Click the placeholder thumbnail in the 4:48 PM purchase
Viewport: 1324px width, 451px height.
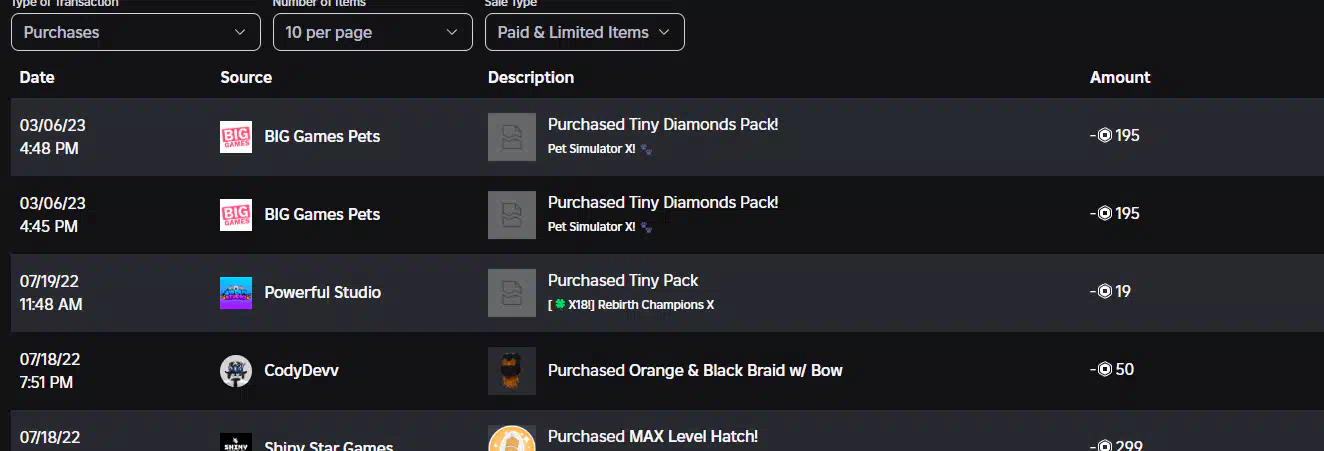512,137
